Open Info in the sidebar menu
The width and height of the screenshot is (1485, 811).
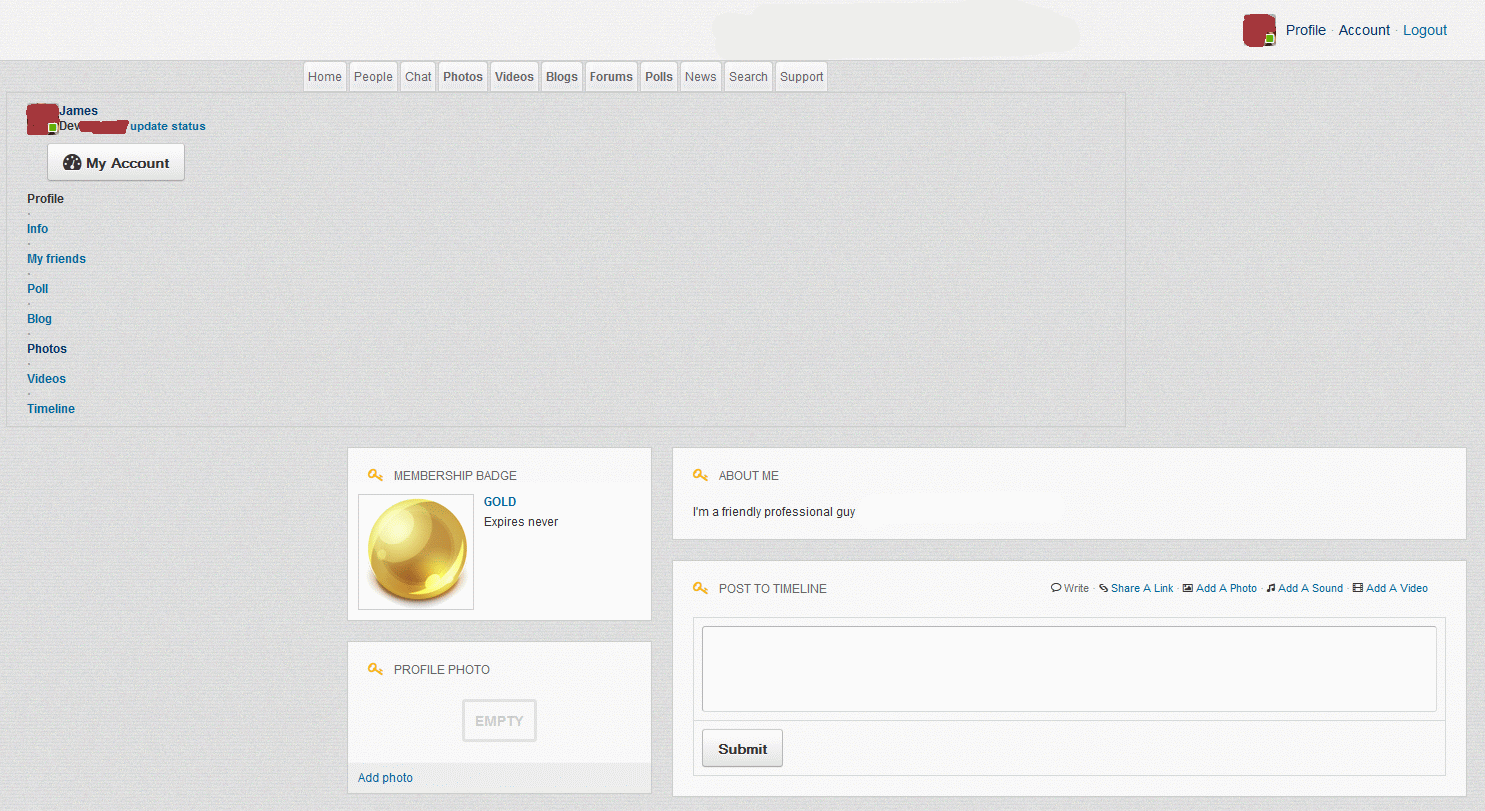click(37, 229)
